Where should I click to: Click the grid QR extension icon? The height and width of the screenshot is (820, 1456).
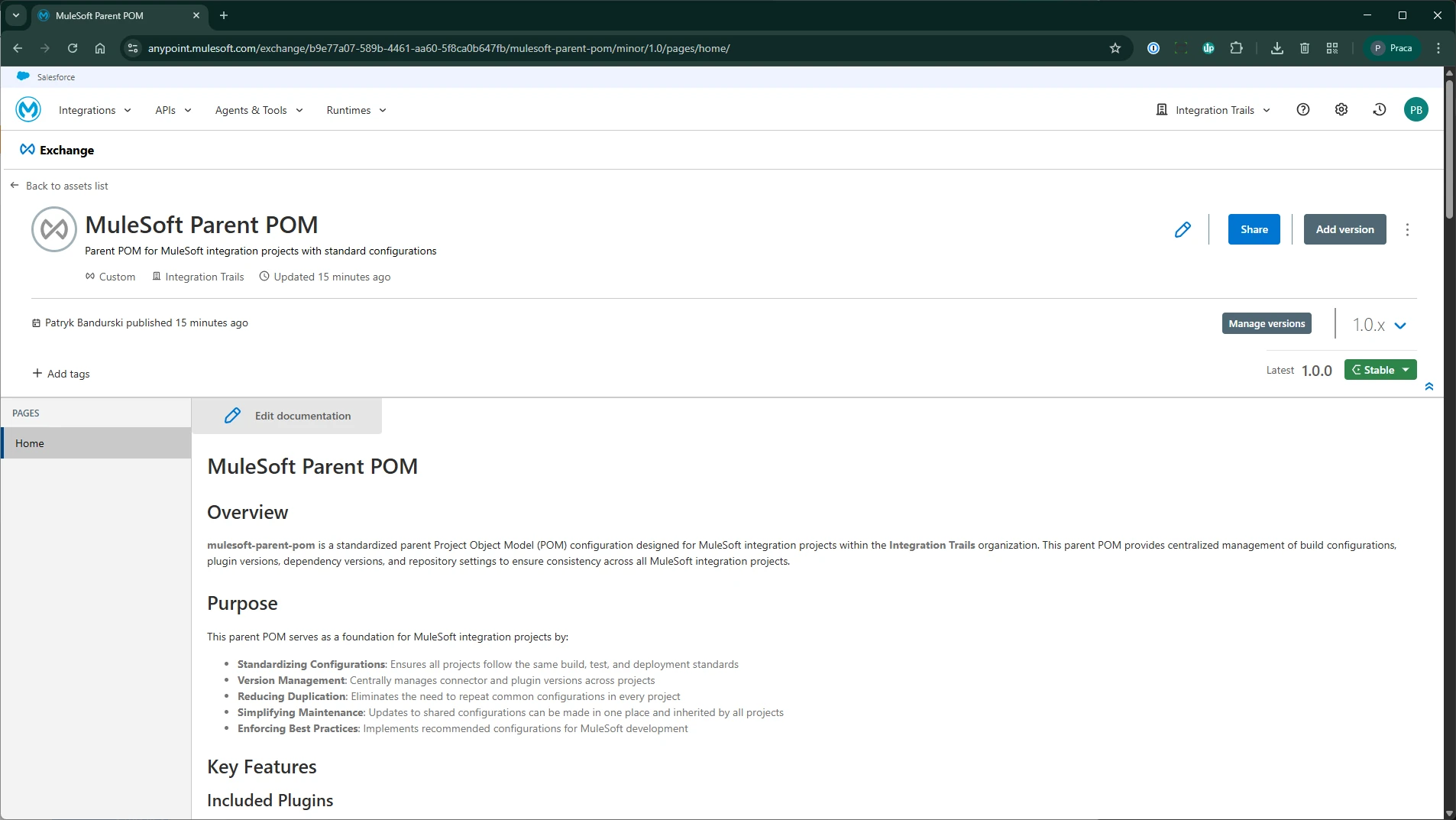tap(1332, 48)
